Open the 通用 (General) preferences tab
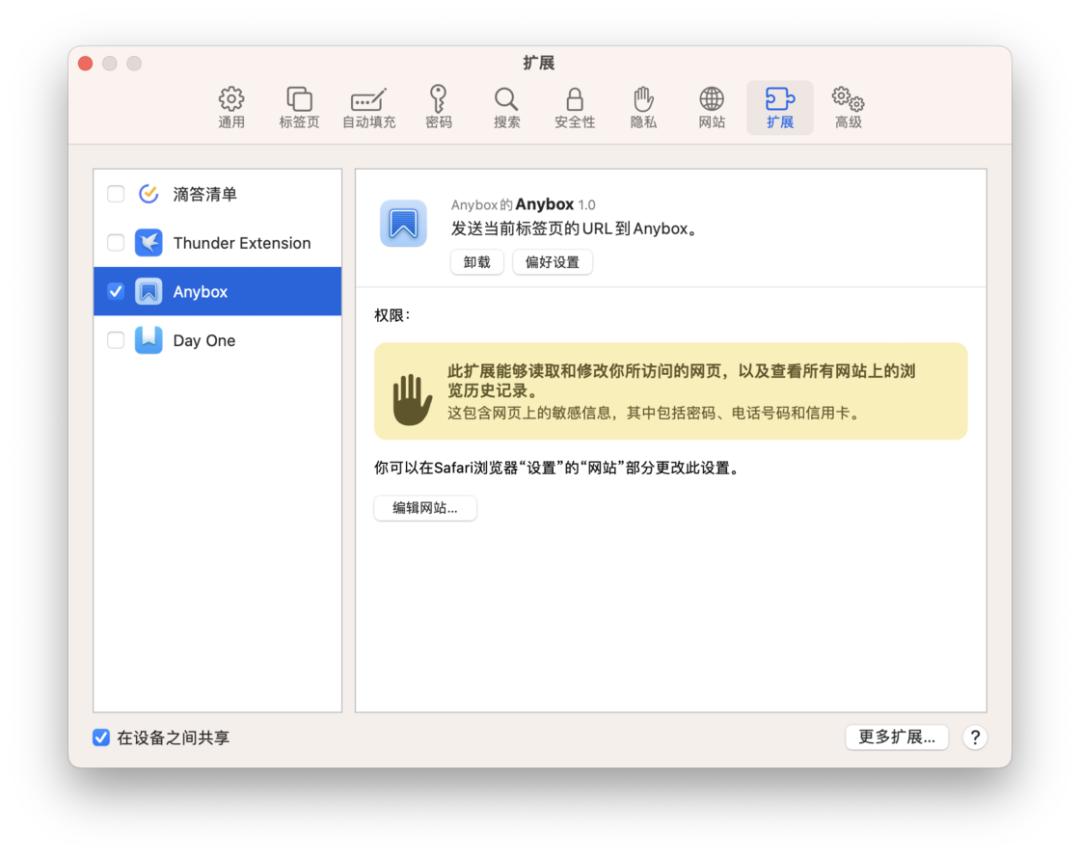Viewport: 1080px width, 858px height. tap(231, 107)
